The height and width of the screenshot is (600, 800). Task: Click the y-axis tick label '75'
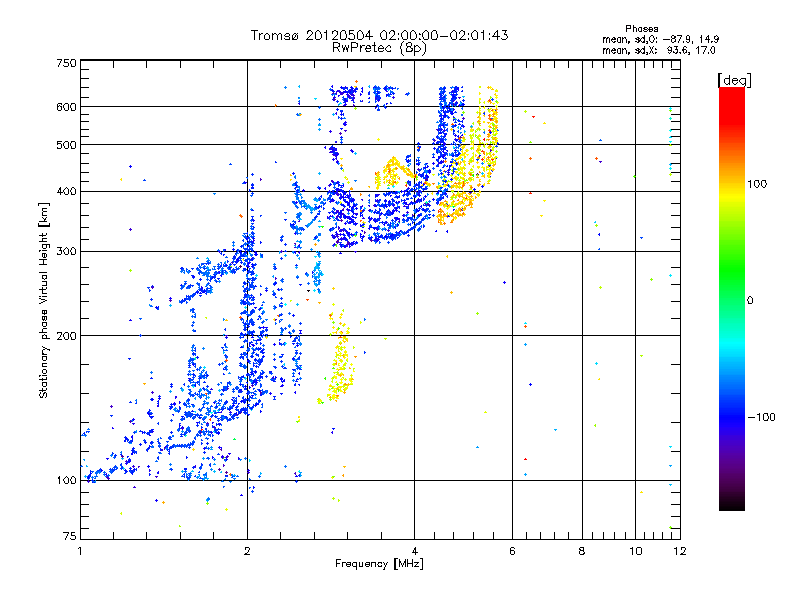pyautogui.click(x=70, y=536)
